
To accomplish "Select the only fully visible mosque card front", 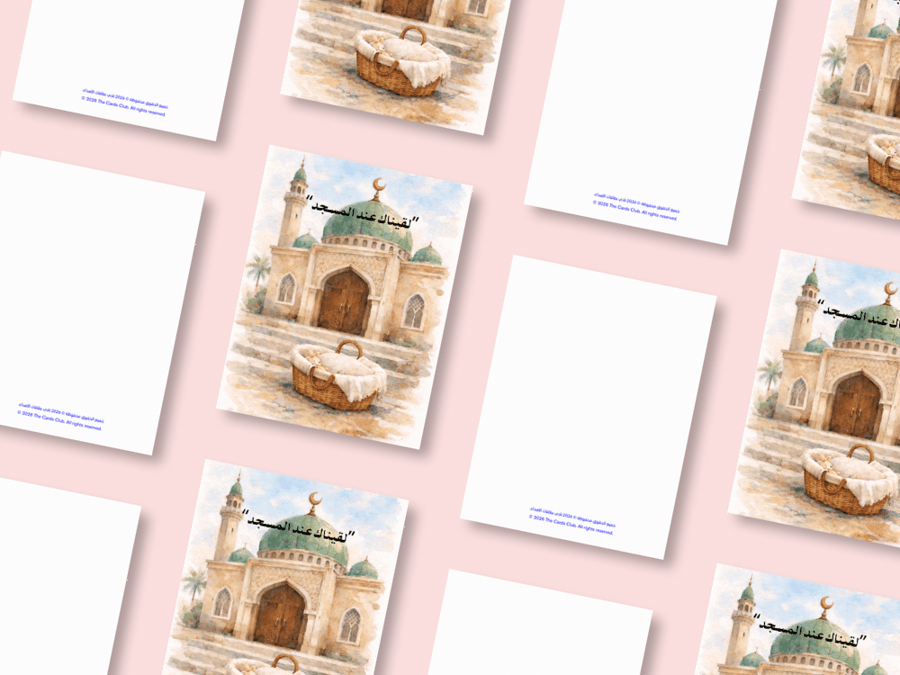I will click(x=344, y=297).
